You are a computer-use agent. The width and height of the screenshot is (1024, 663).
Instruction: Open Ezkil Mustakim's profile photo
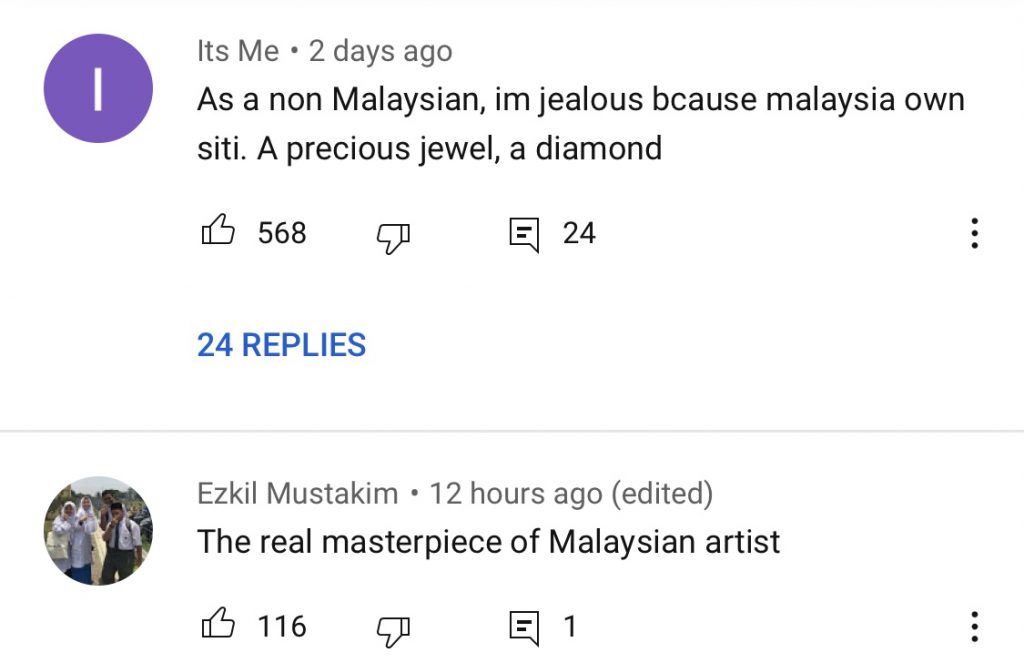tap(98, 530)
